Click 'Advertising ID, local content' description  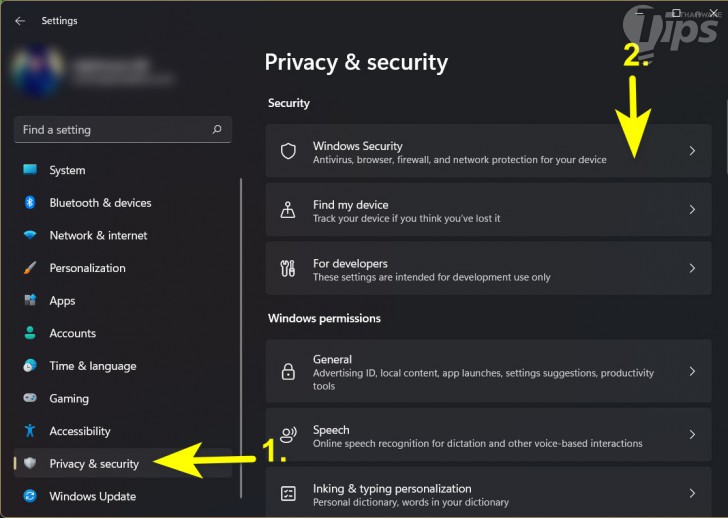point(483,379)
